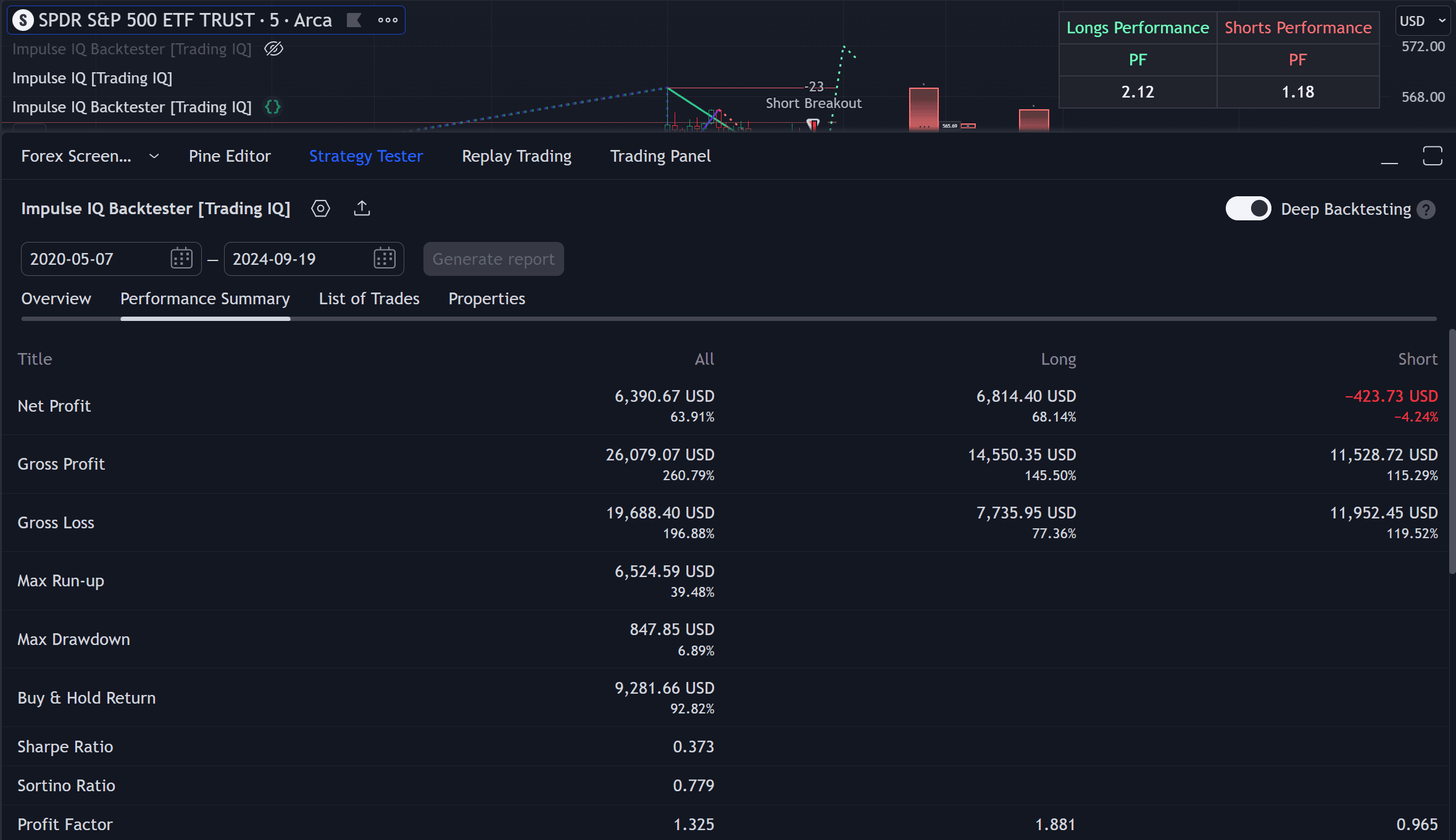Image resolution: width=1456 pixels, height=840 pixels.
Task: Click Gross Profit All value 26,079.07 USD
Action: pyautogui.click(x=660, y=455)
